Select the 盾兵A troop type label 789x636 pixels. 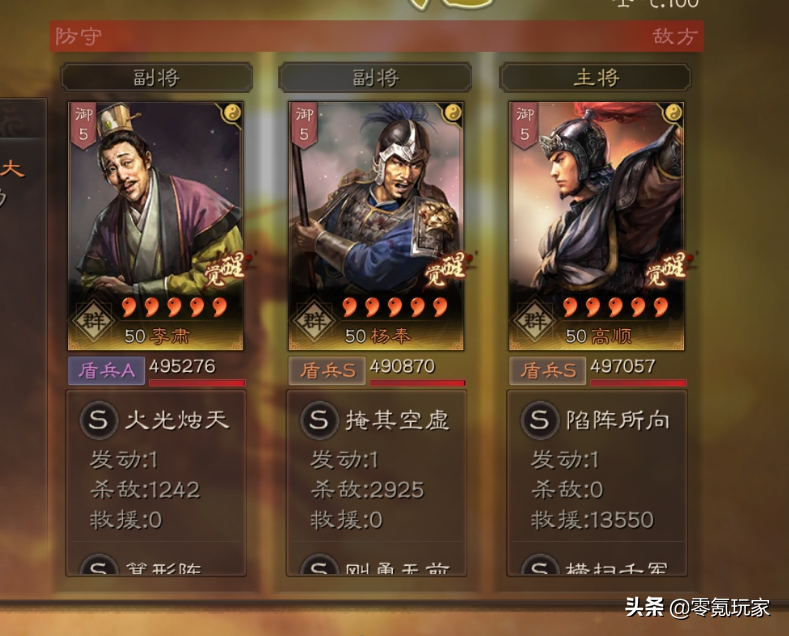[x=107, y=371]
